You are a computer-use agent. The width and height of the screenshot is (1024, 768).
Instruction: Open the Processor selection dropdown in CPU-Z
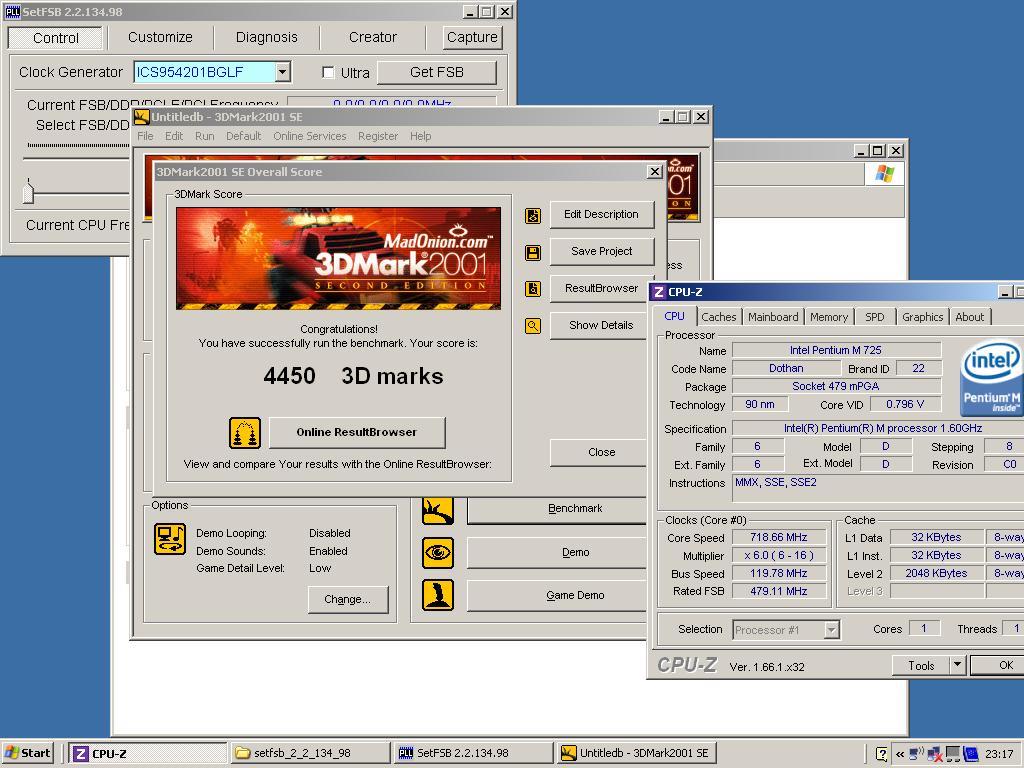click(831, 630)
